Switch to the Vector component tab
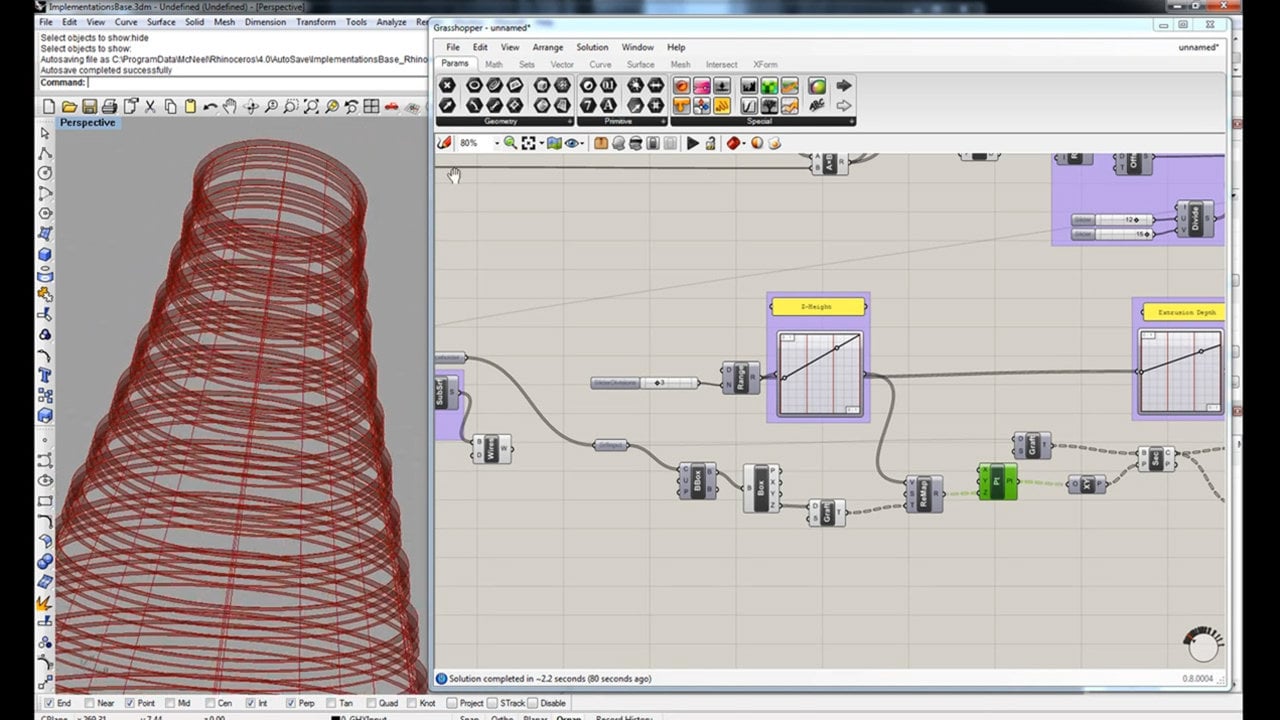The height and width of the screenshot is (720, 1280). (562, 64)
